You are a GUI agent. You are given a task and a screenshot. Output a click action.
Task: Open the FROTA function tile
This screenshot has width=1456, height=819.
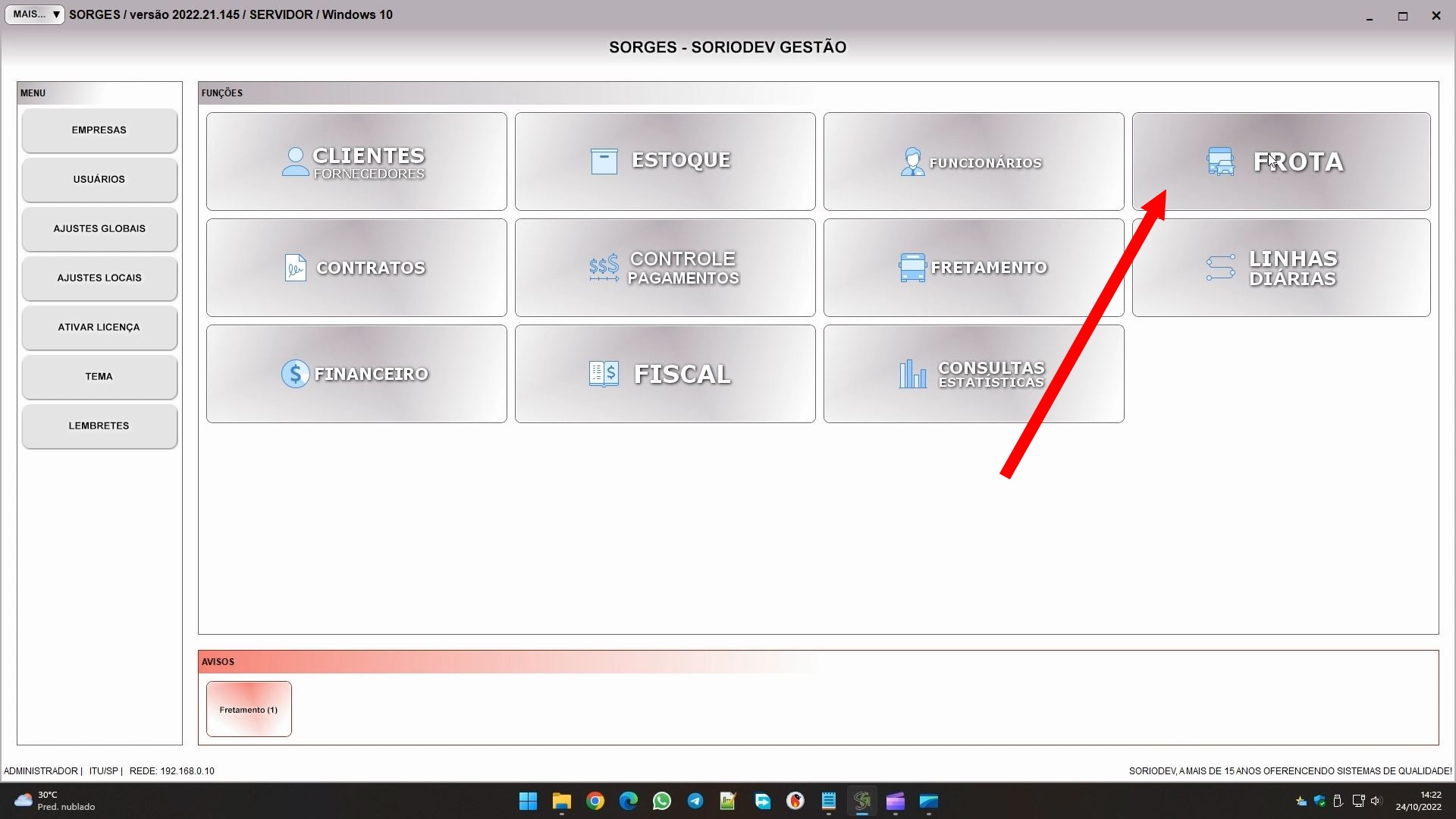tap(1282, 162)
